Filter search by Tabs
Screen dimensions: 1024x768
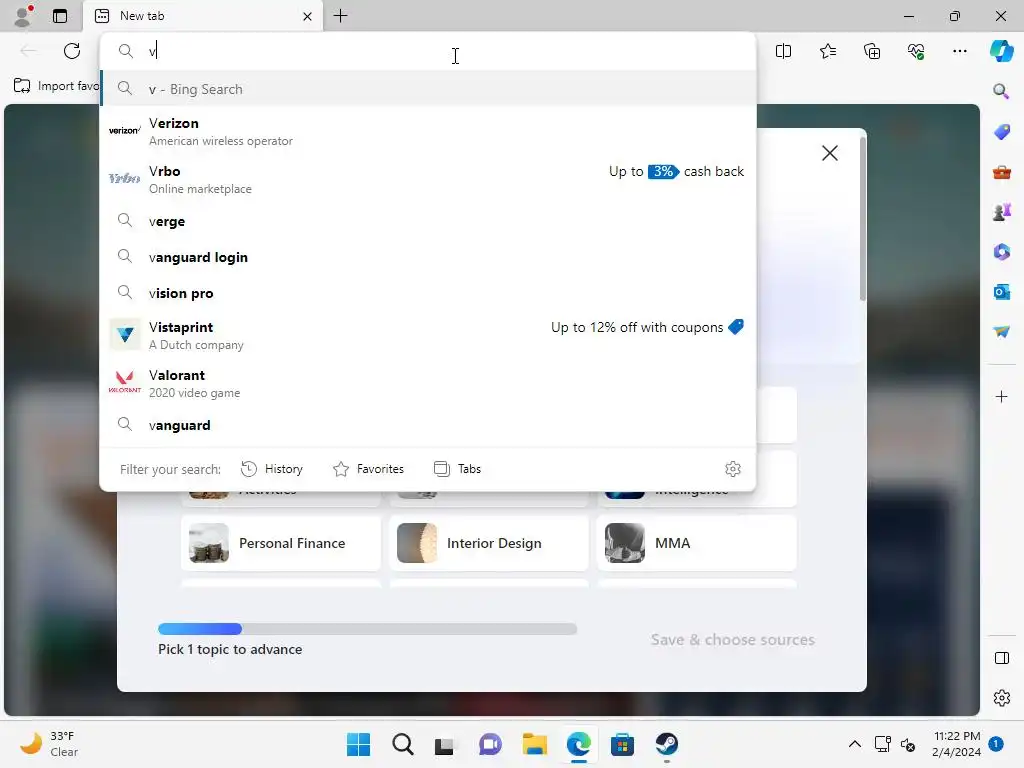pyautogui.click(x=457, y=469)
